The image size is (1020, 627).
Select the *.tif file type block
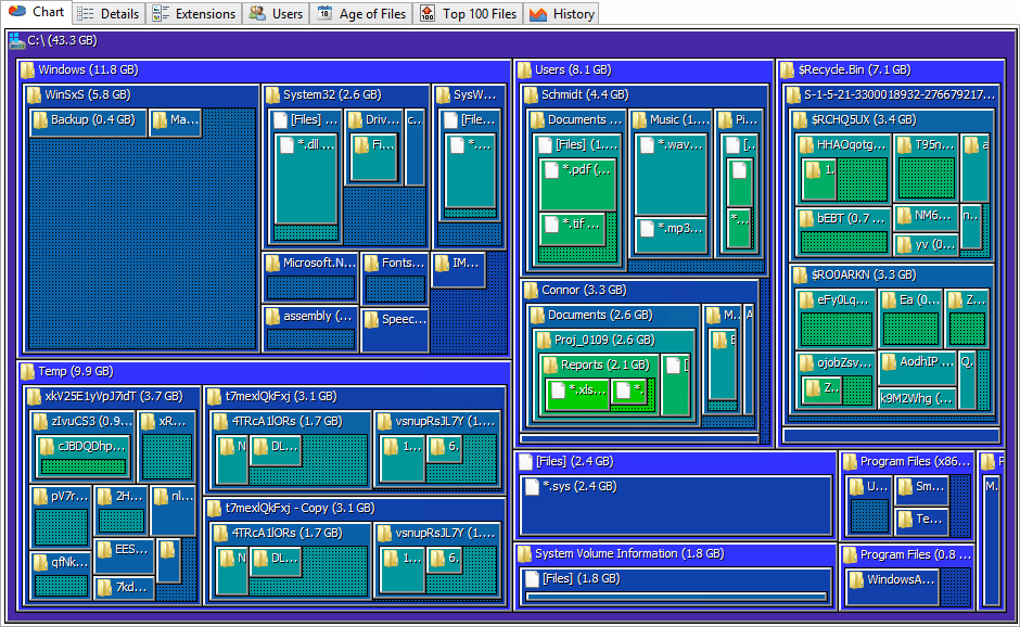(572, 229)
